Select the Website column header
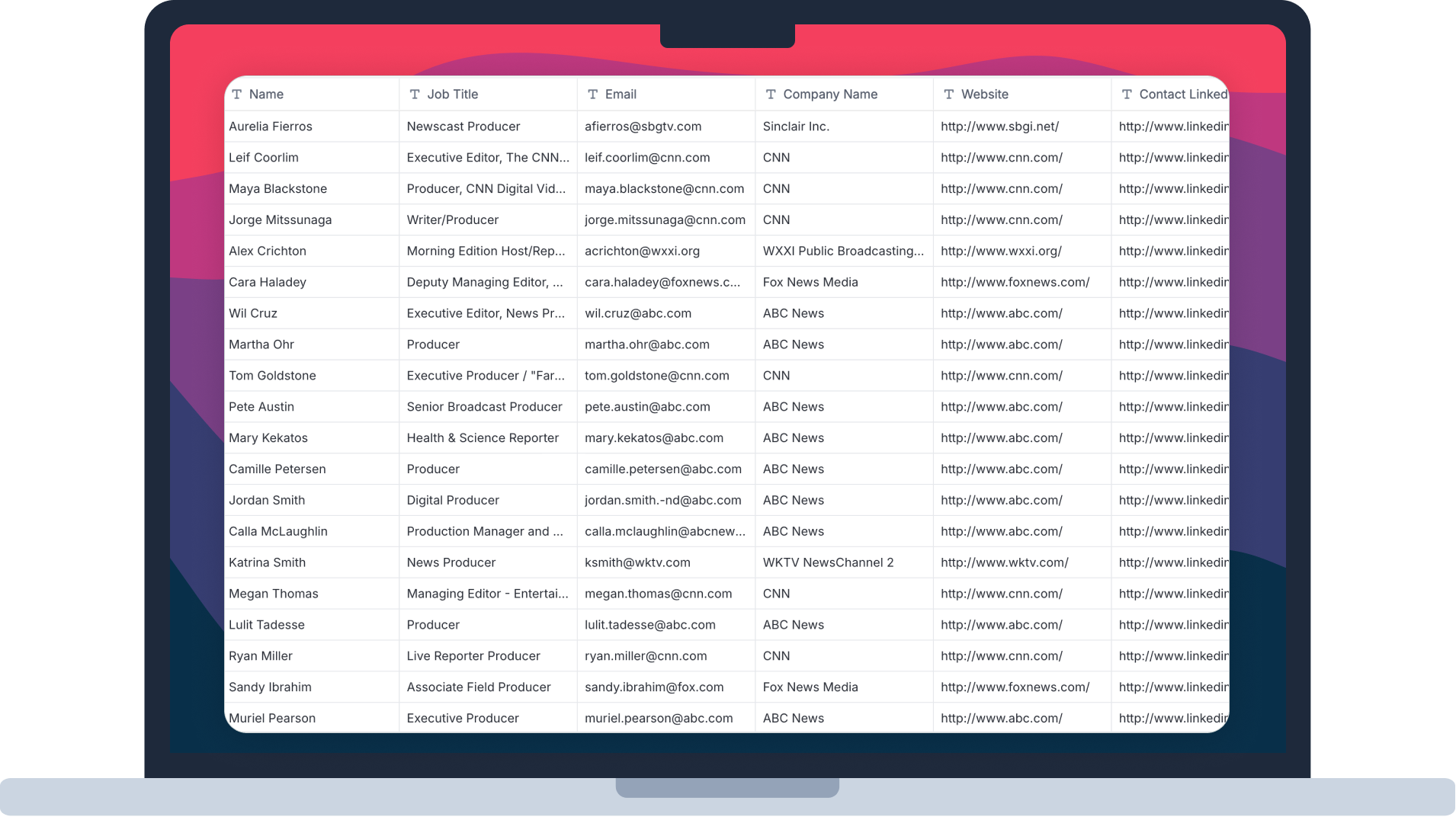Screen dimensions: 1456x820 tap(1022, 94)
